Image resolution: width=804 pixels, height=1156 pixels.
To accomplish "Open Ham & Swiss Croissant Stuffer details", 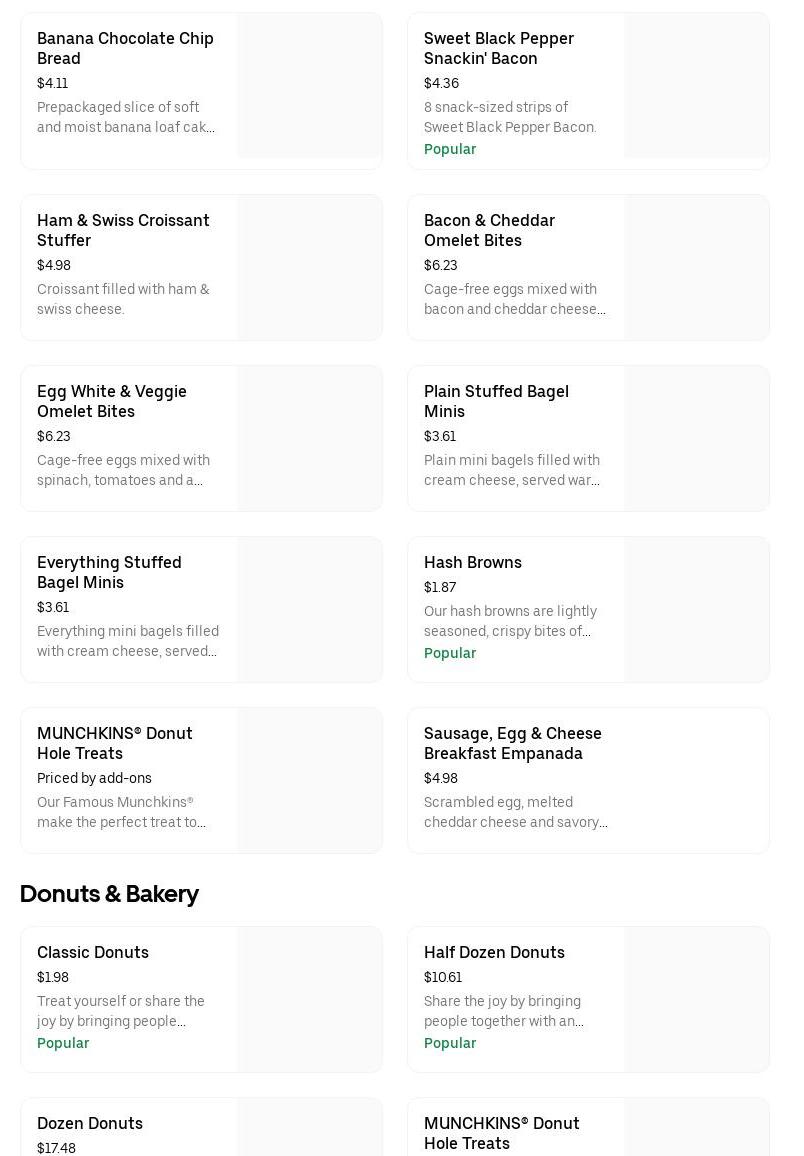I will (x=123, y=230).
